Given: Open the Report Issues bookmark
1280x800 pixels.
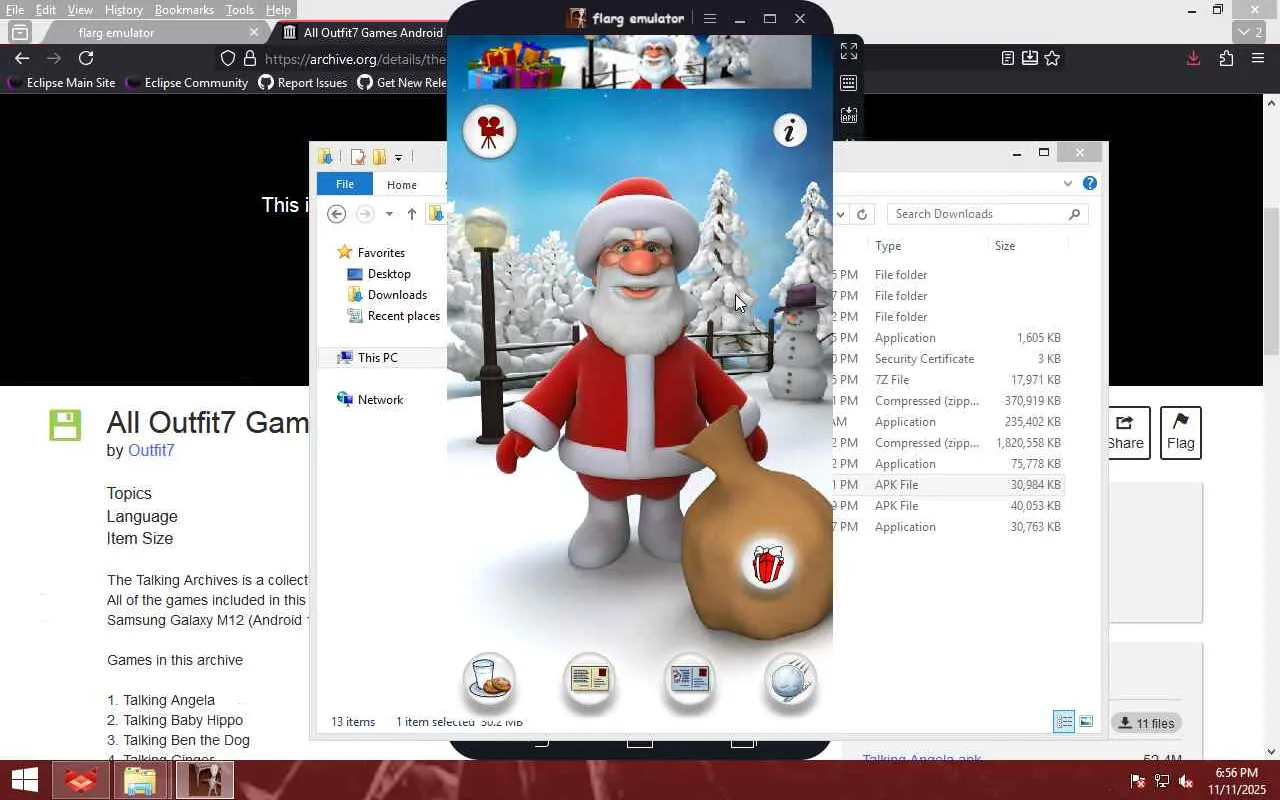Looking at the screenshot, I should pyautogui.click(x=303, y=83).
